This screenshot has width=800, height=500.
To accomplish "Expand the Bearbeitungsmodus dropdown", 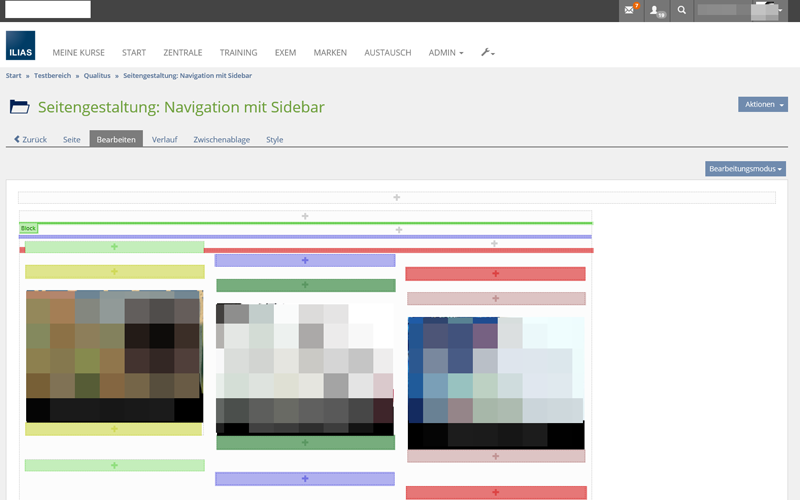I will pyautogui.click(x=745, y=169).
